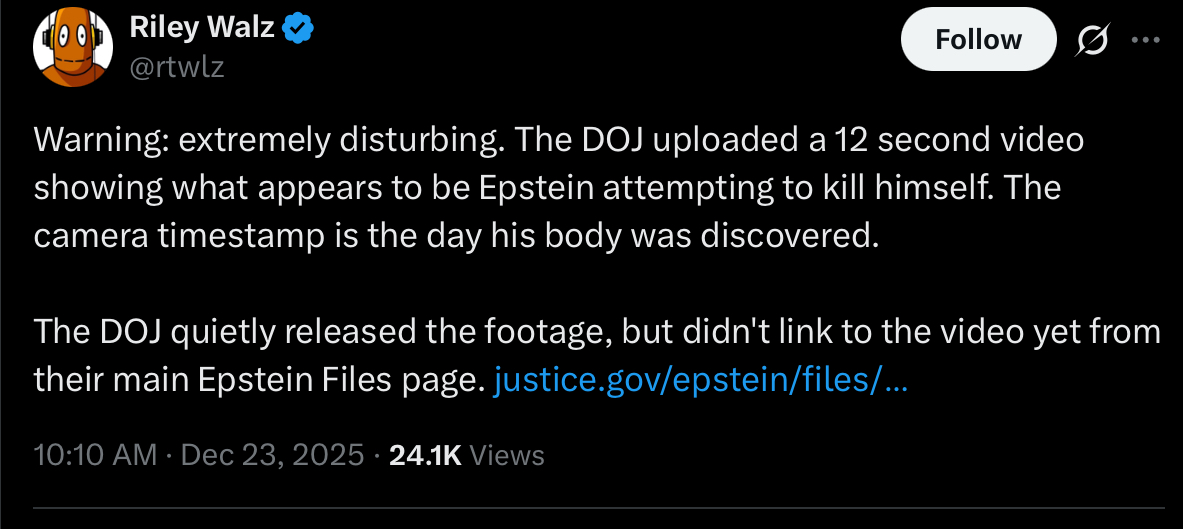This screenshot has width=1183, height=529.
Task: Open the Grok slashed-circle icon
Action: (1091, 41)
